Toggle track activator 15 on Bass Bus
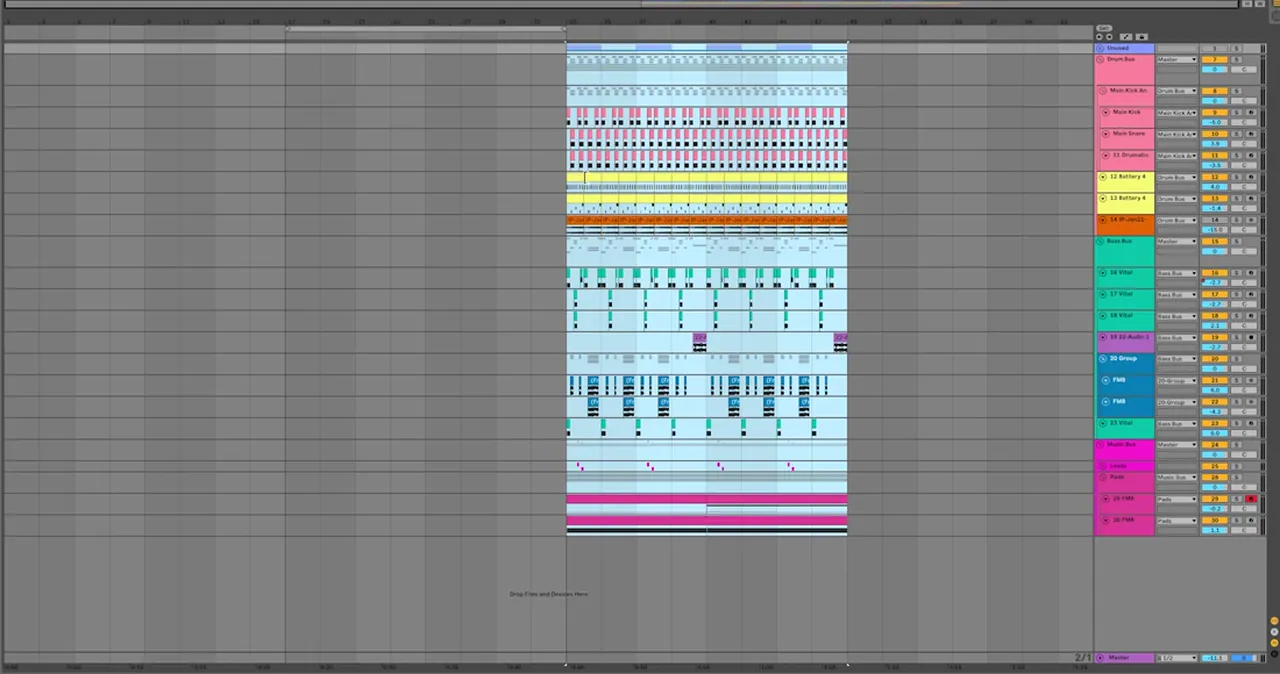 [x=1214, y=241]
